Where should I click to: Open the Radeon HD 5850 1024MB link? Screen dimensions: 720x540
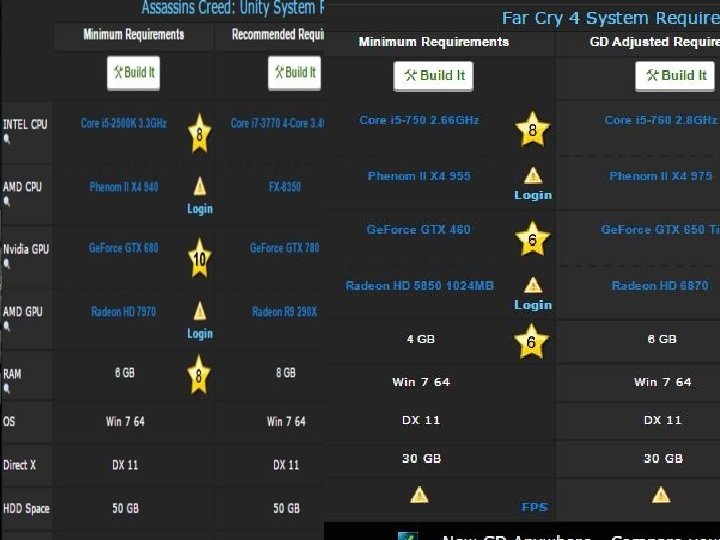tap(420, 286)
